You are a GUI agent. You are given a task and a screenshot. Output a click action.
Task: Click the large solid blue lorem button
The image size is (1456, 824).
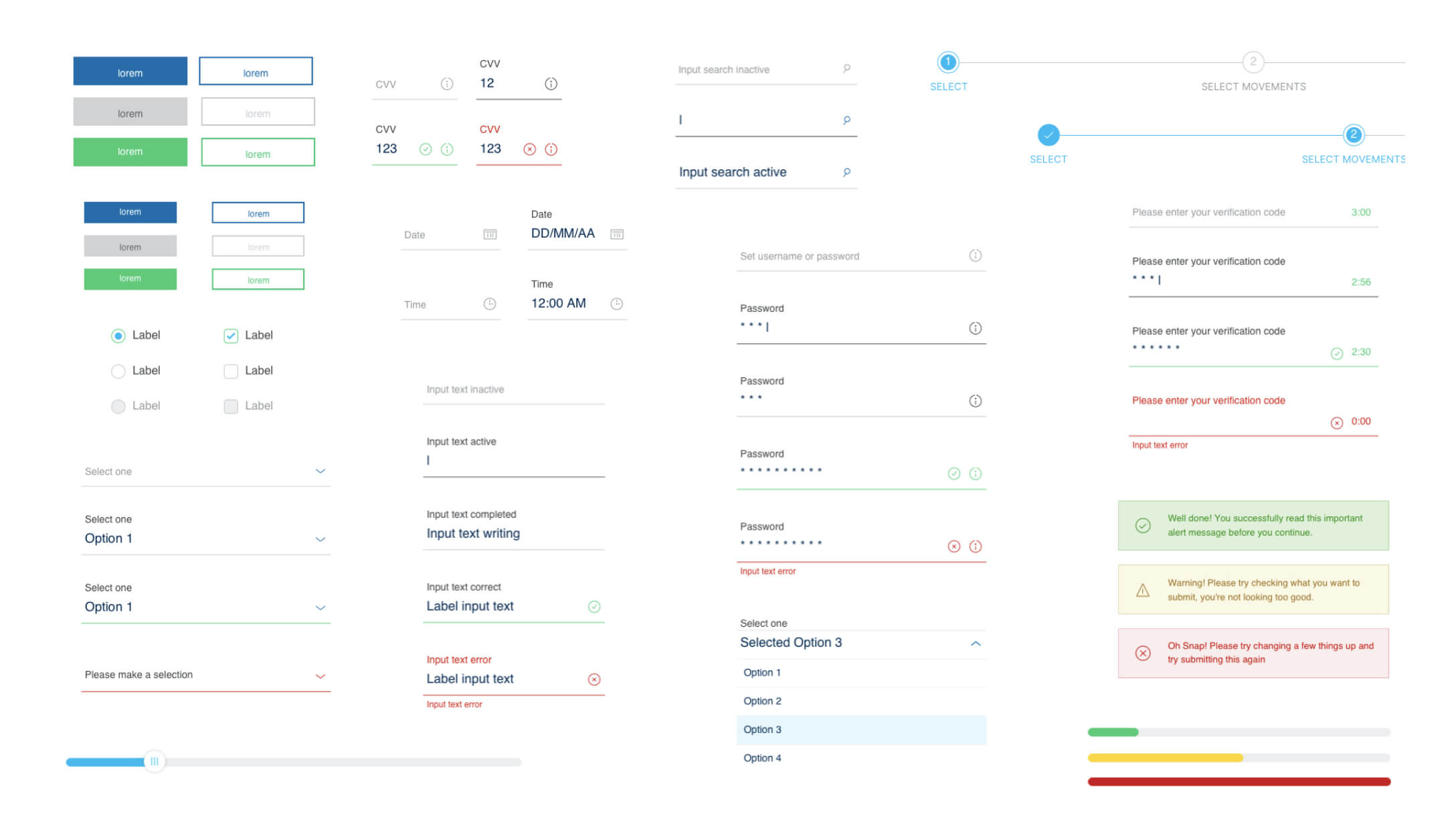(130, 72)
